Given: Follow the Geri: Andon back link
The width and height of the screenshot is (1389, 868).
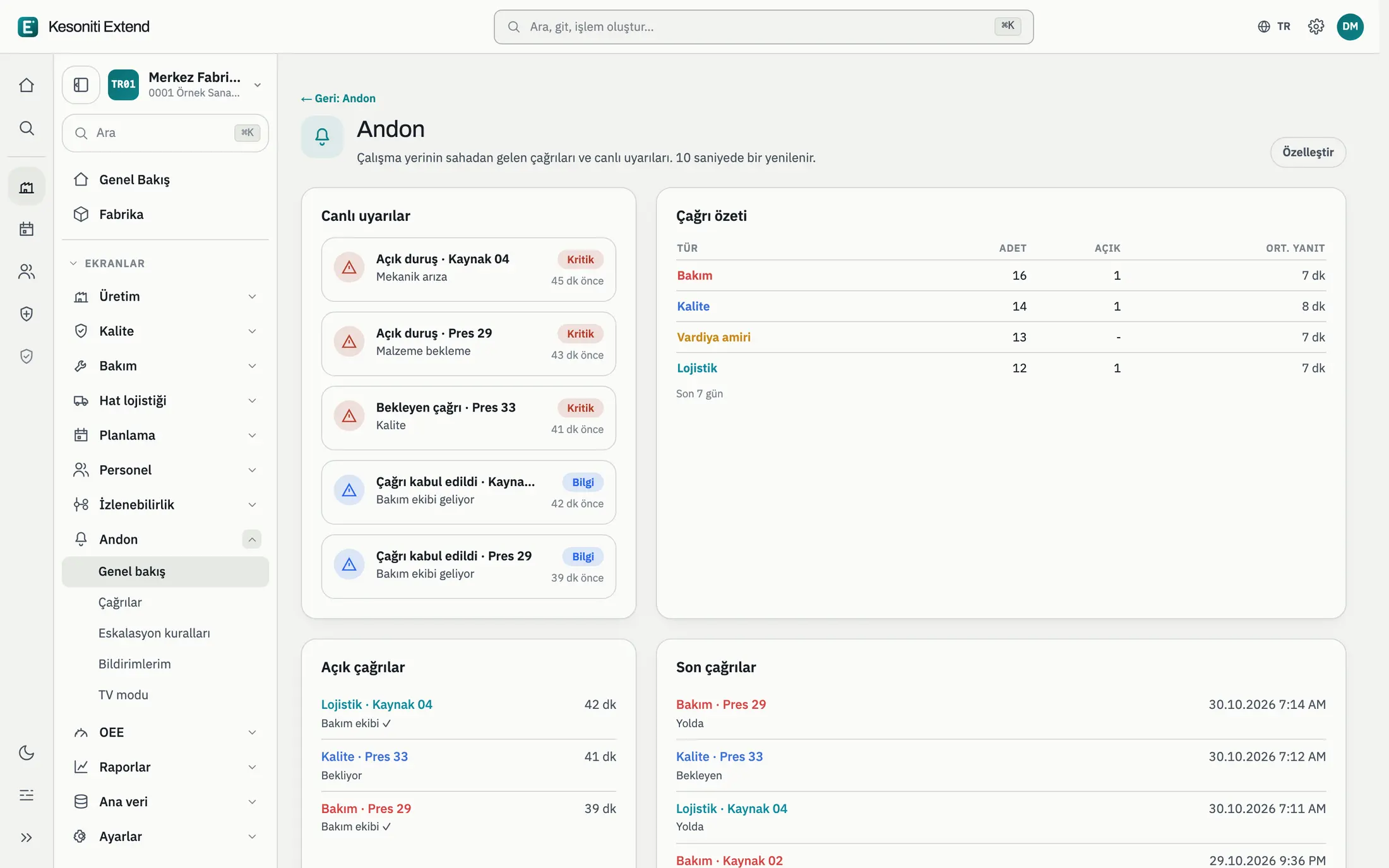Looking at the screenshot, I should (338, 98).
